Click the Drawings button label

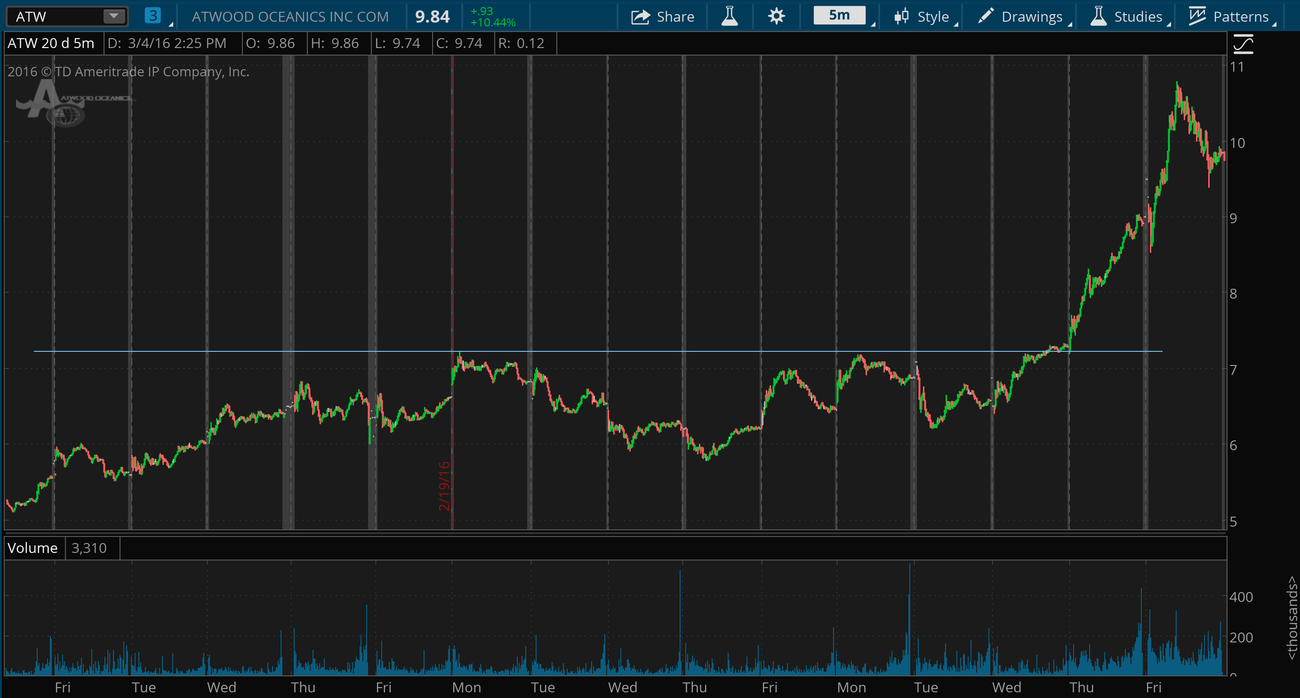coord(1032,17)
